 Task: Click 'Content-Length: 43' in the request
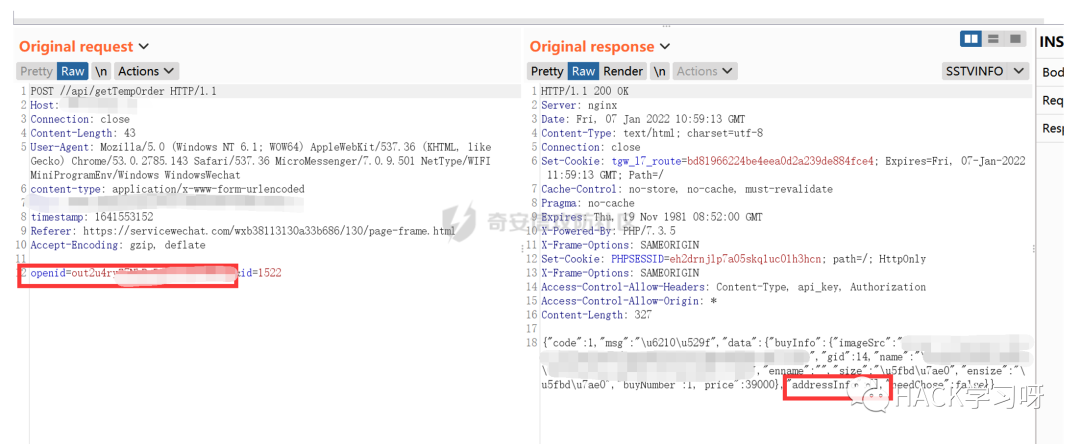(x=83, y=134)
